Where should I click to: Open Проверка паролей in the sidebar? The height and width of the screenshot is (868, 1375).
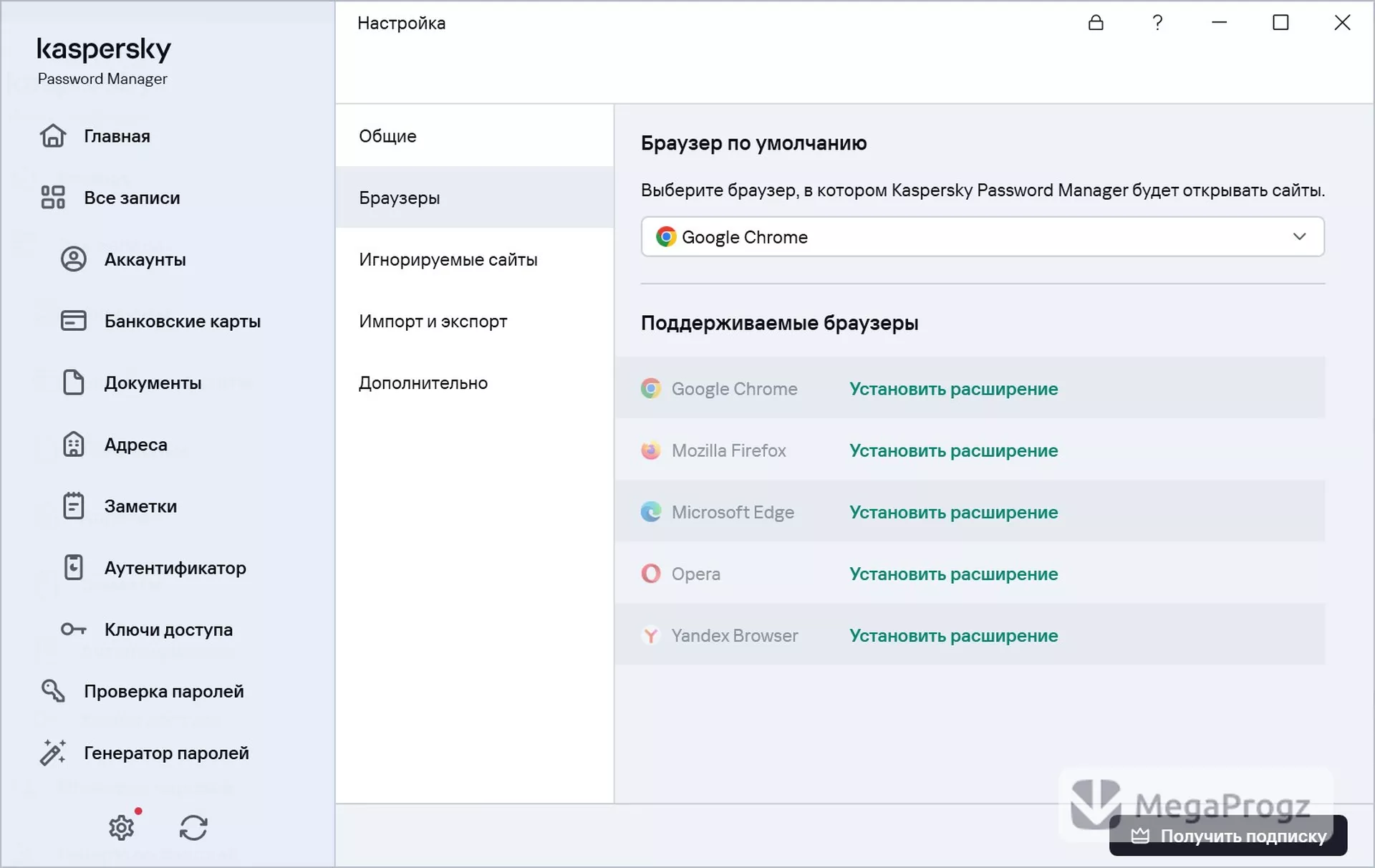[164, 690]
